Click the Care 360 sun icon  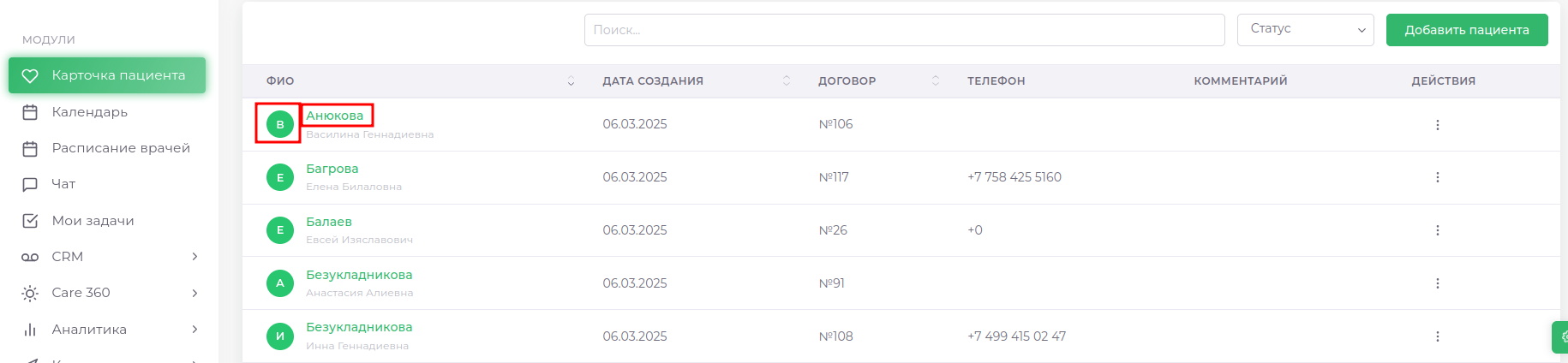(30, 294)
